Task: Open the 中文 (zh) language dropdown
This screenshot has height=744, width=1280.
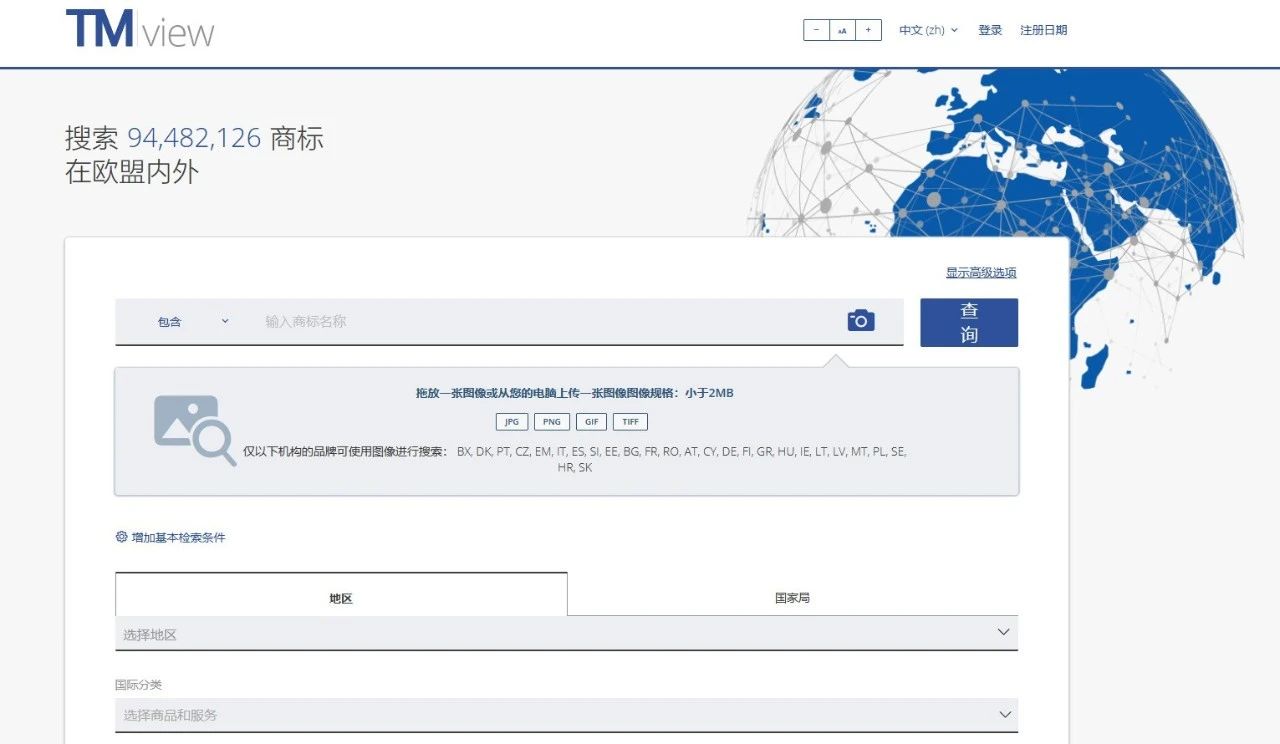Action: (x=928, y=30)
